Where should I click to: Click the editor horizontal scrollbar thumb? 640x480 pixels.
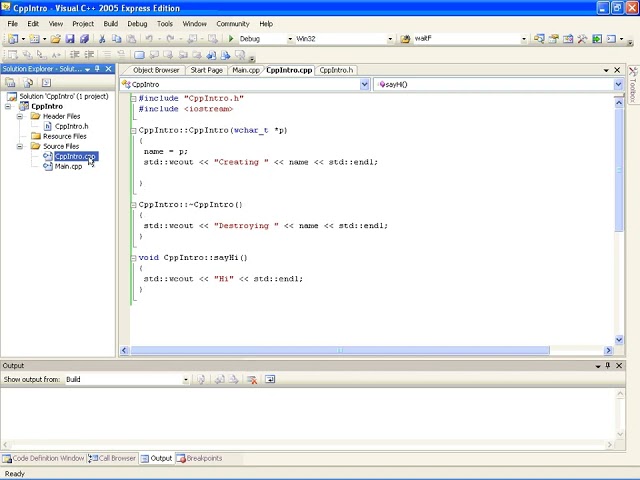click(340, 350)
